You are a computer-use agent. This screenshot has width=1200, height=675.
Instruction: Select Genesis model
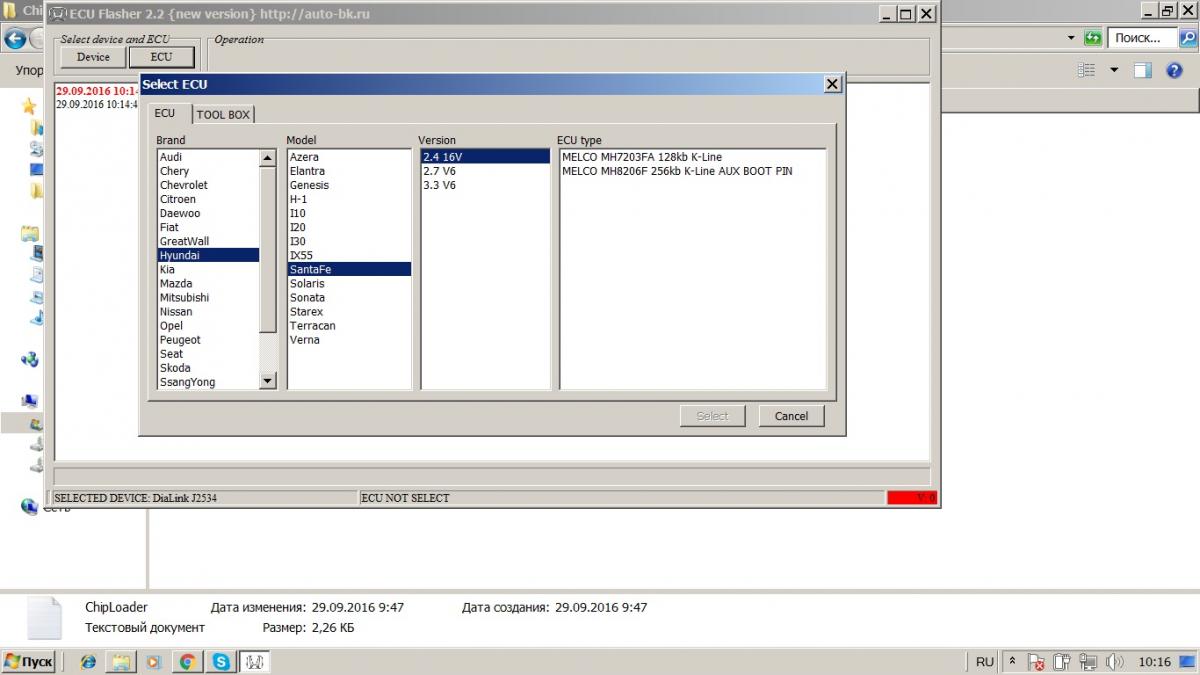[349, 185]
